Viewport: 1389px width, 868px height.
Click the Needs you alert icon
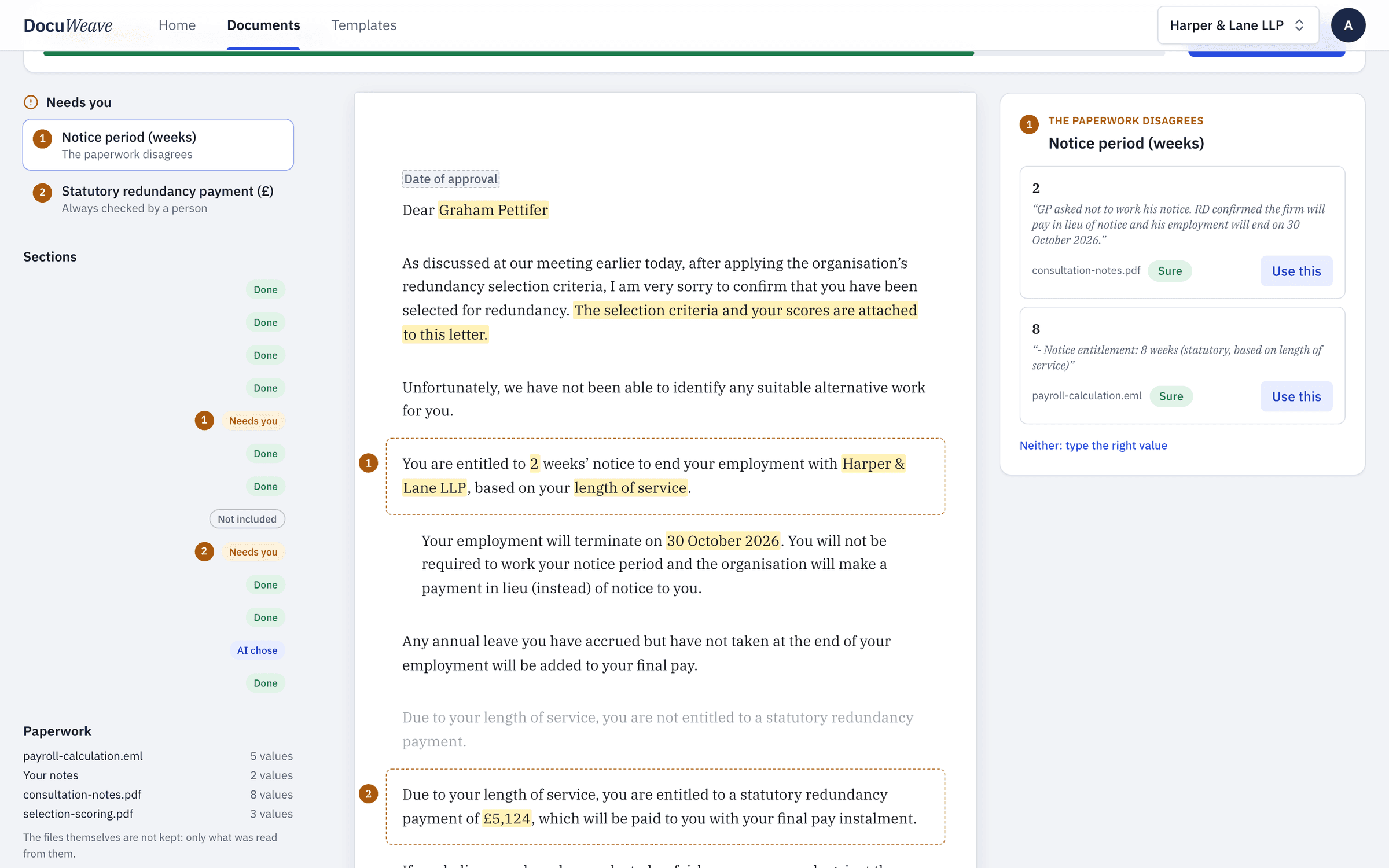coord(31,102)
